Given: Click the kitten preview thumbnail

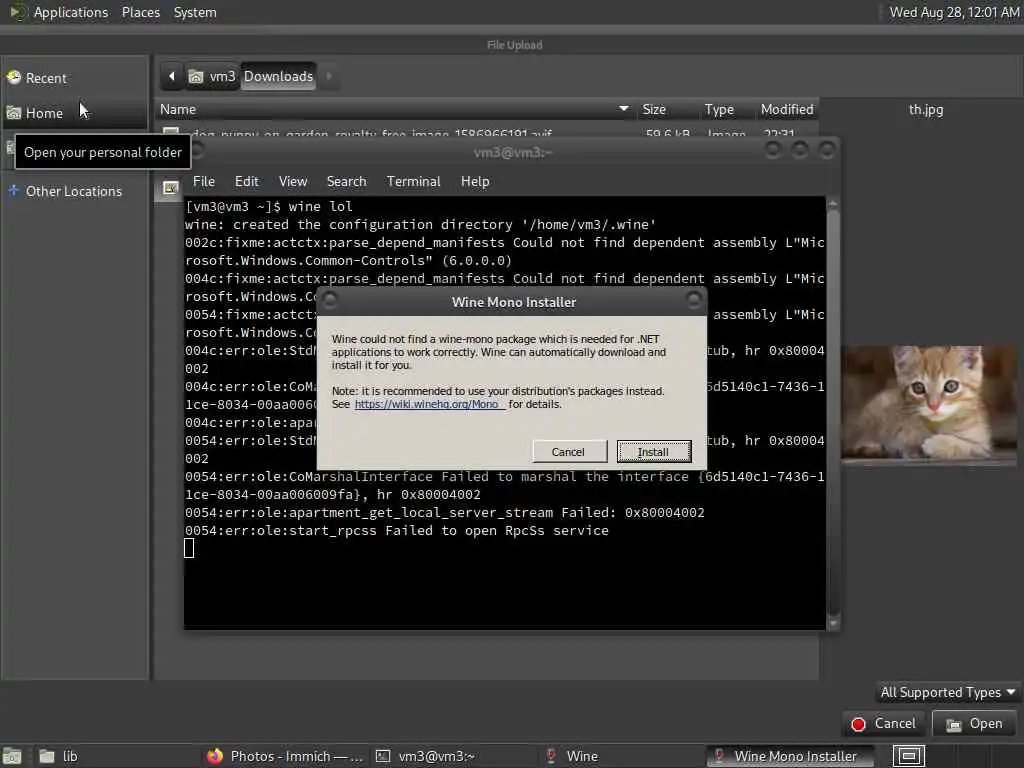Looking at the screenshot, I should coord(929,404).
